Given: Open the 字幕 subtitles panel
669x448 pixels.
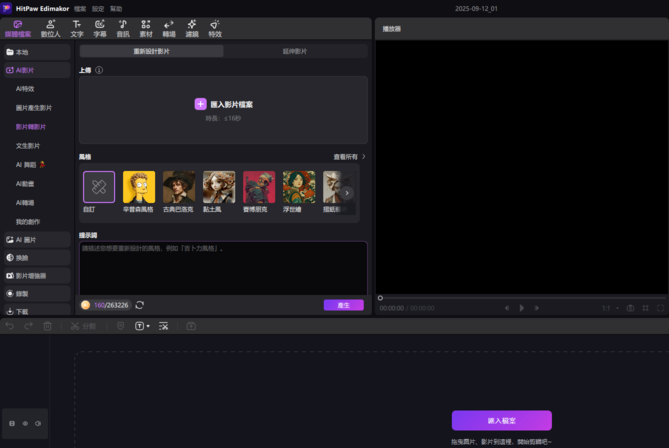Looking at the screenshot, I should pyautogui.click(x=100, y=28).
